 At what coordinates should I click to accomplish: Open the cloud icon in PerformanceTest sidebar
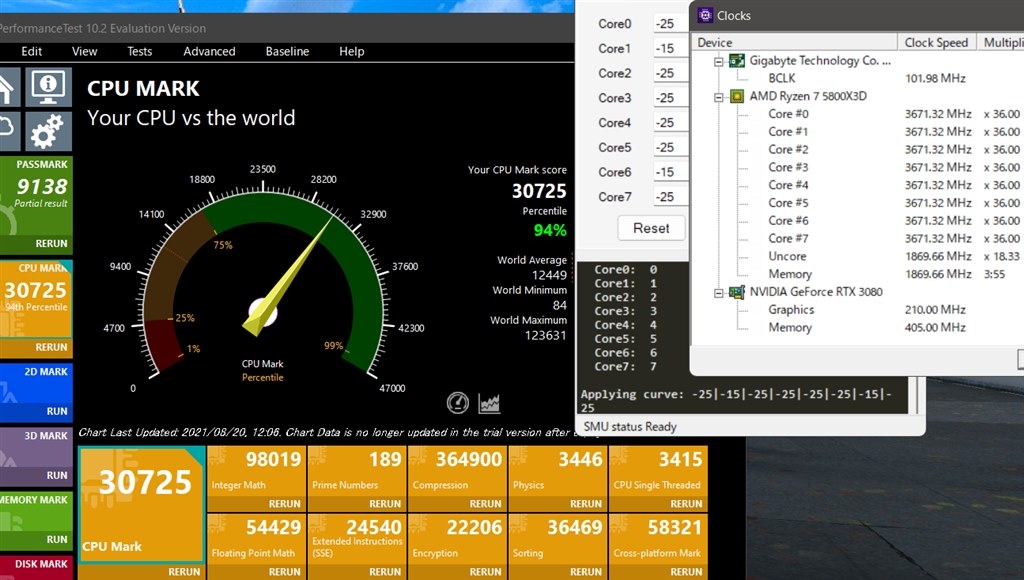(x=9, y=131)
